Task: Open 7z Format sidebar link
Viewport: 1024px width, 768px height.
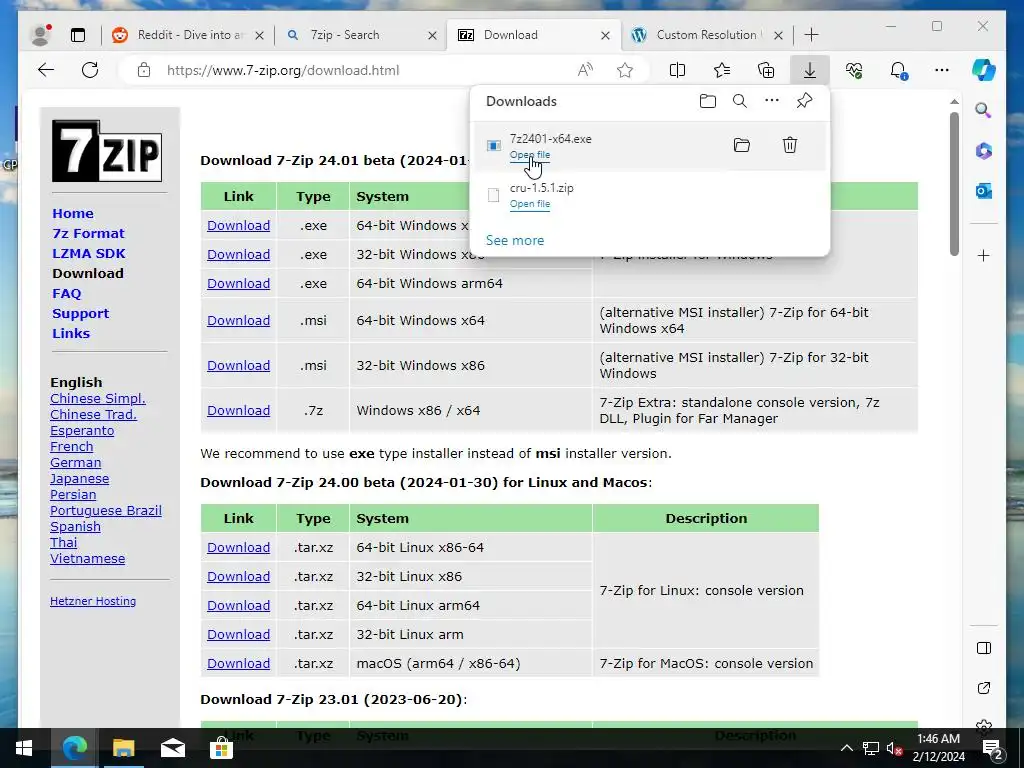Action: pos(88,233)
